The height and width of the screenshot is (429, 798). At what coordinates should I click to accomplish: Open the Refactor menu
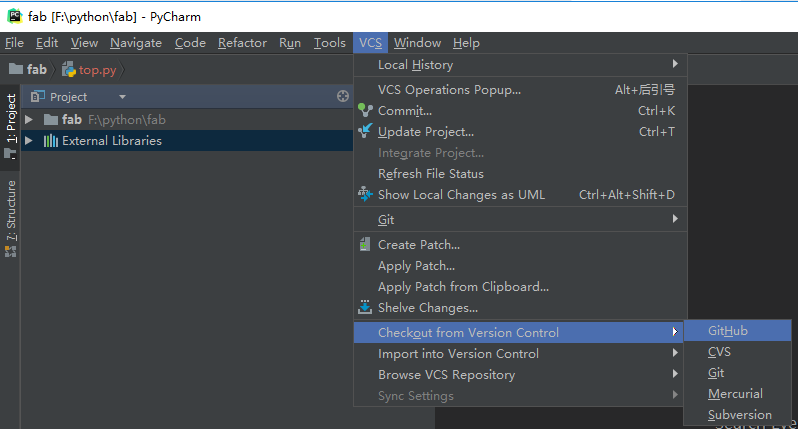(242, 43)
